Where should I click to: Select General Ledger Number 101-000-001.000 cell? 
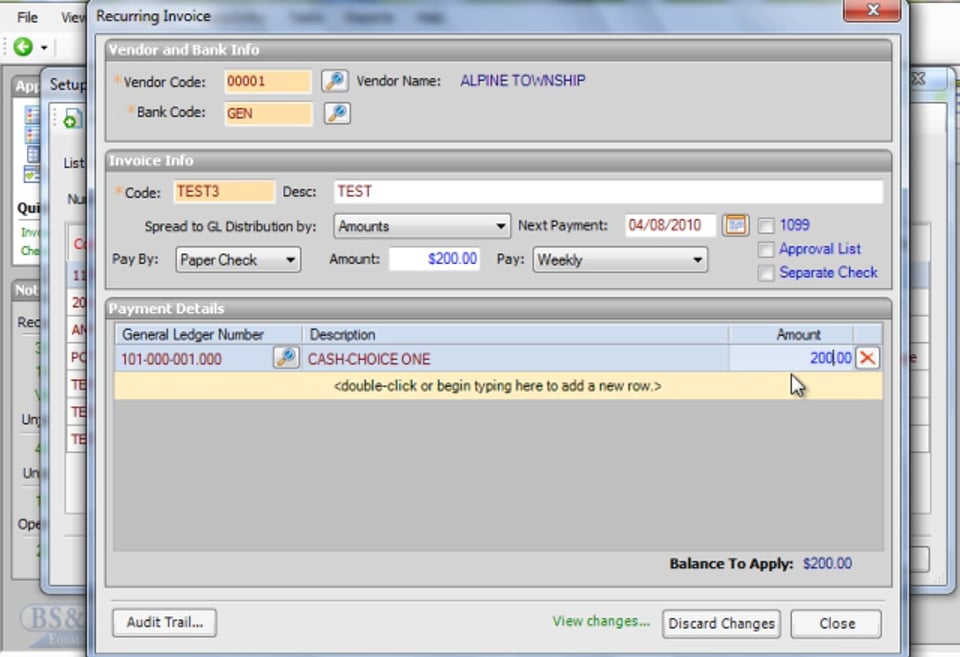coord(193,359)
